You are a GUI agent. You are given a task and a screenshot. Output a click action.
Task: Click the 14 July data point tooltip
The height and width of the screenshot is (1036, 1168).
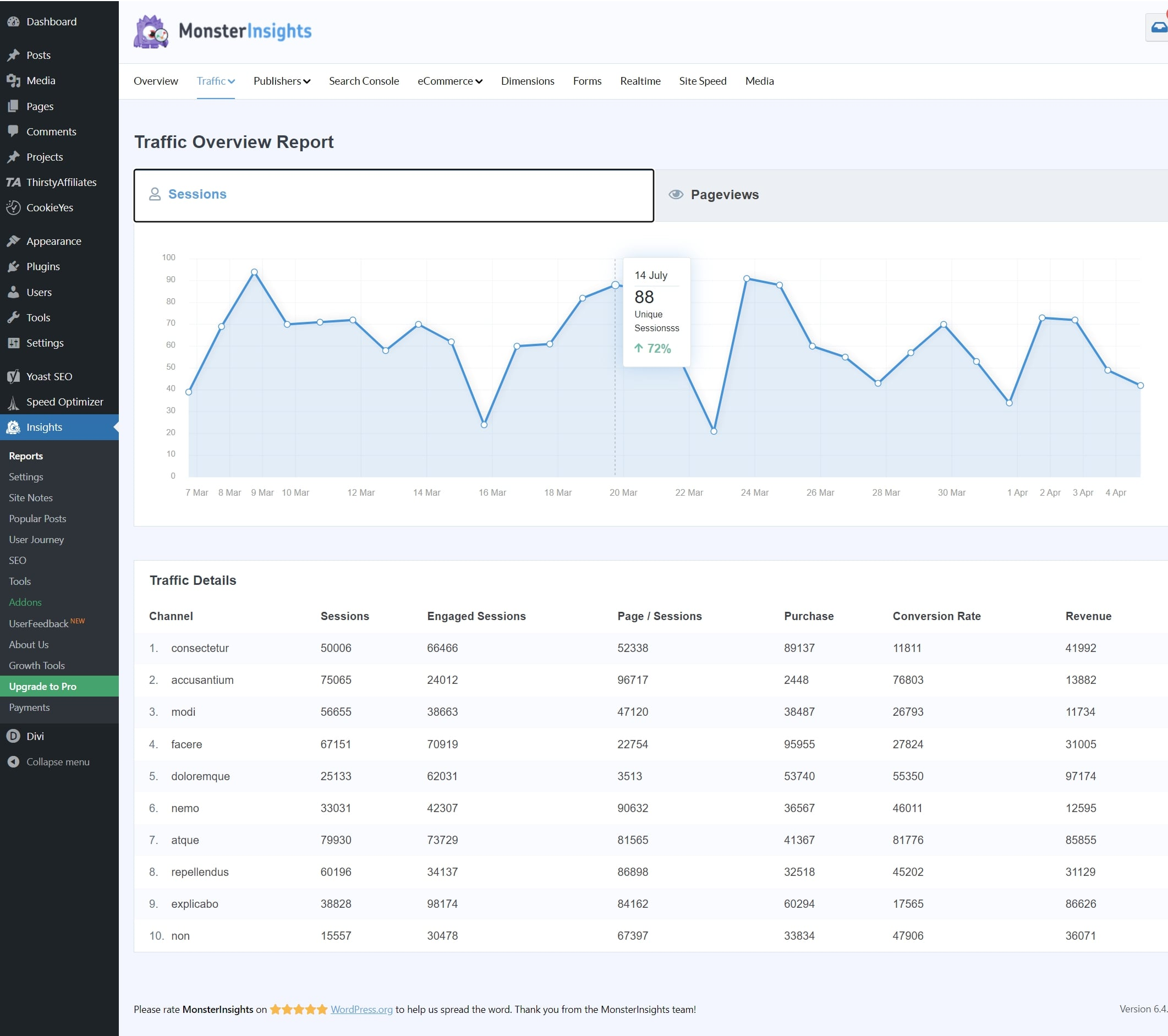point(656,312)
